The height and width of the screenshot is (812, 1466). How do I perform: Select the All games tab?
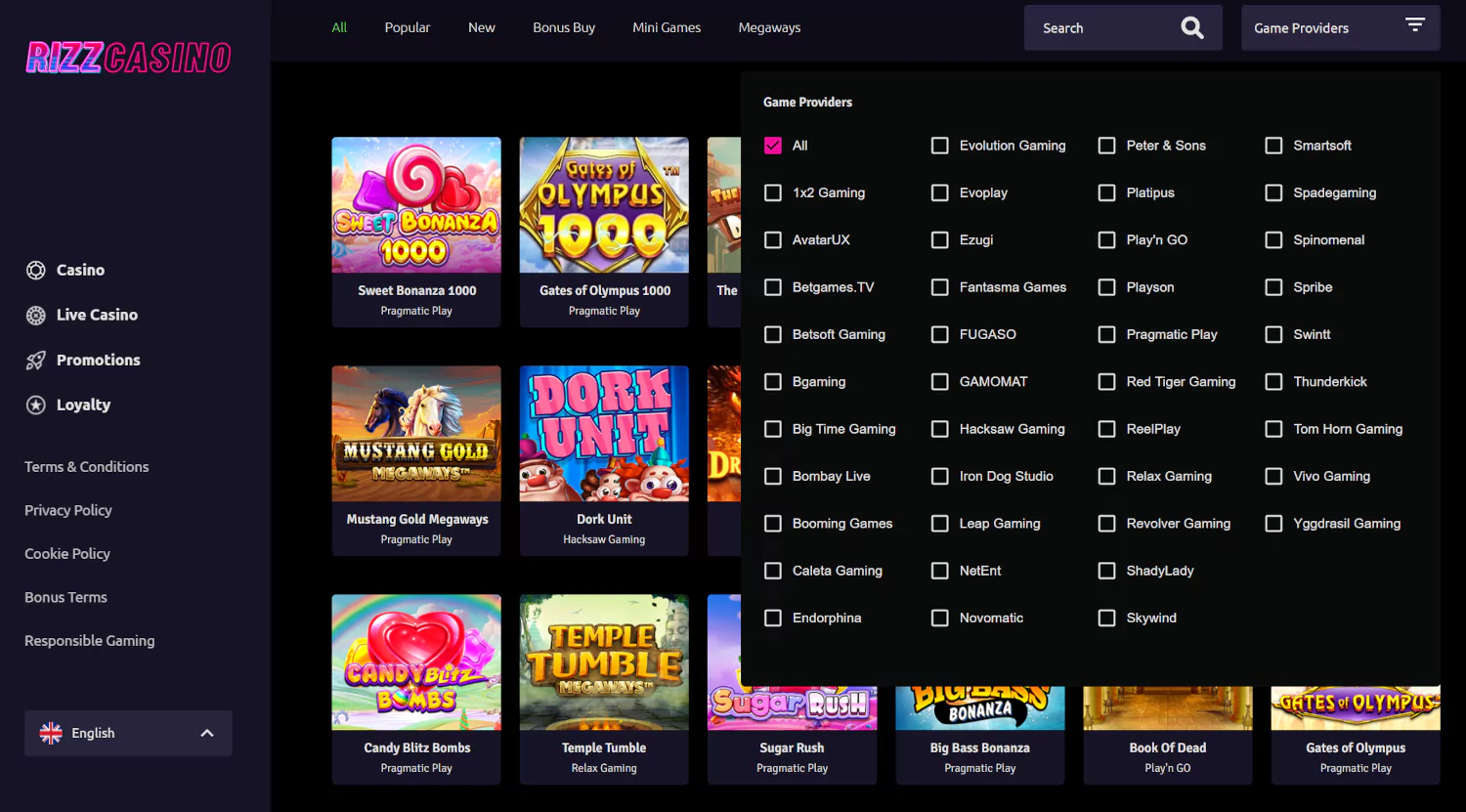(339, 27)
